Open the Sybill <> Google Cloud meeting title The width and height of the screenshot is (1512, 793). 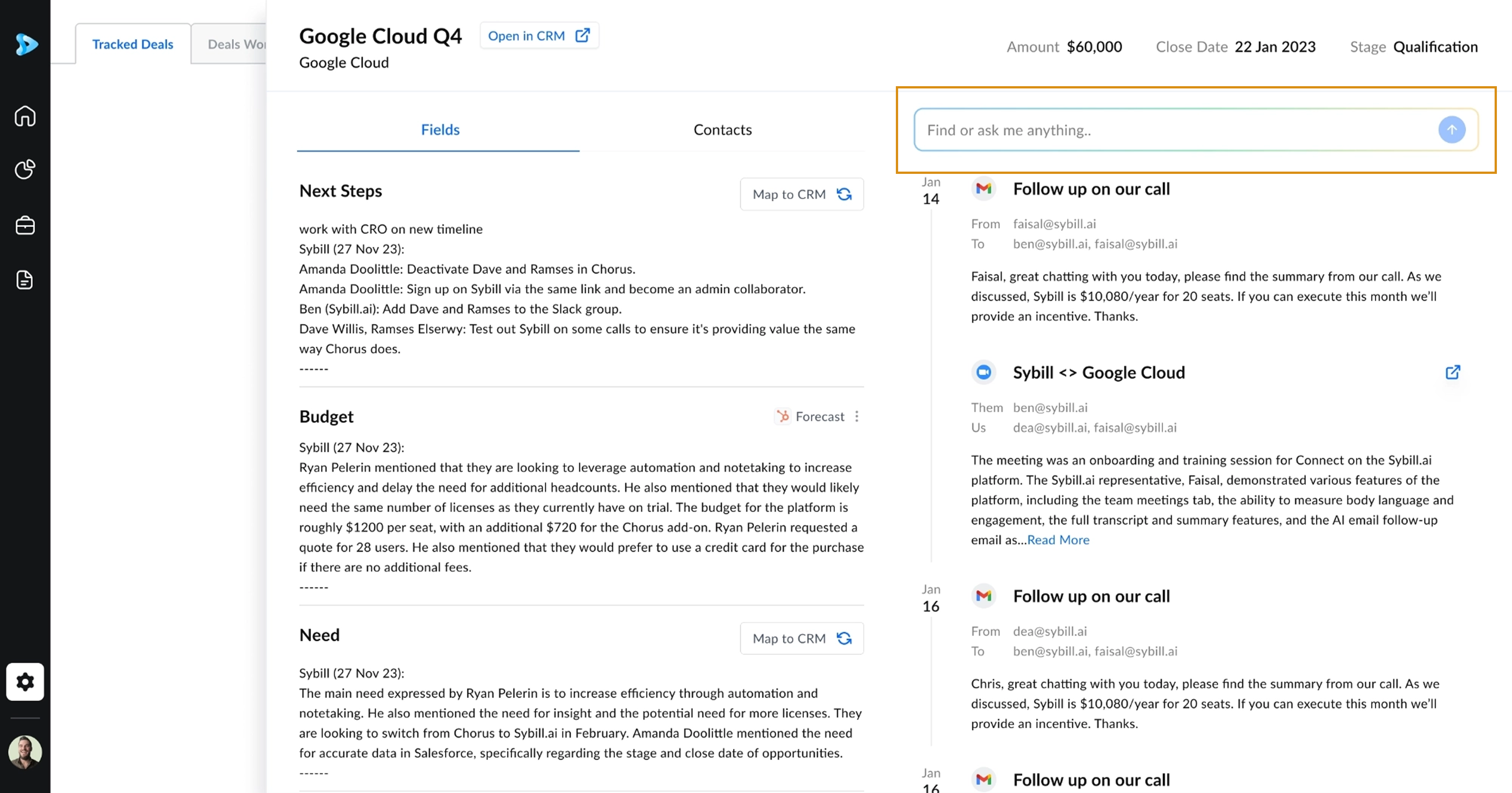point(1099,372)
